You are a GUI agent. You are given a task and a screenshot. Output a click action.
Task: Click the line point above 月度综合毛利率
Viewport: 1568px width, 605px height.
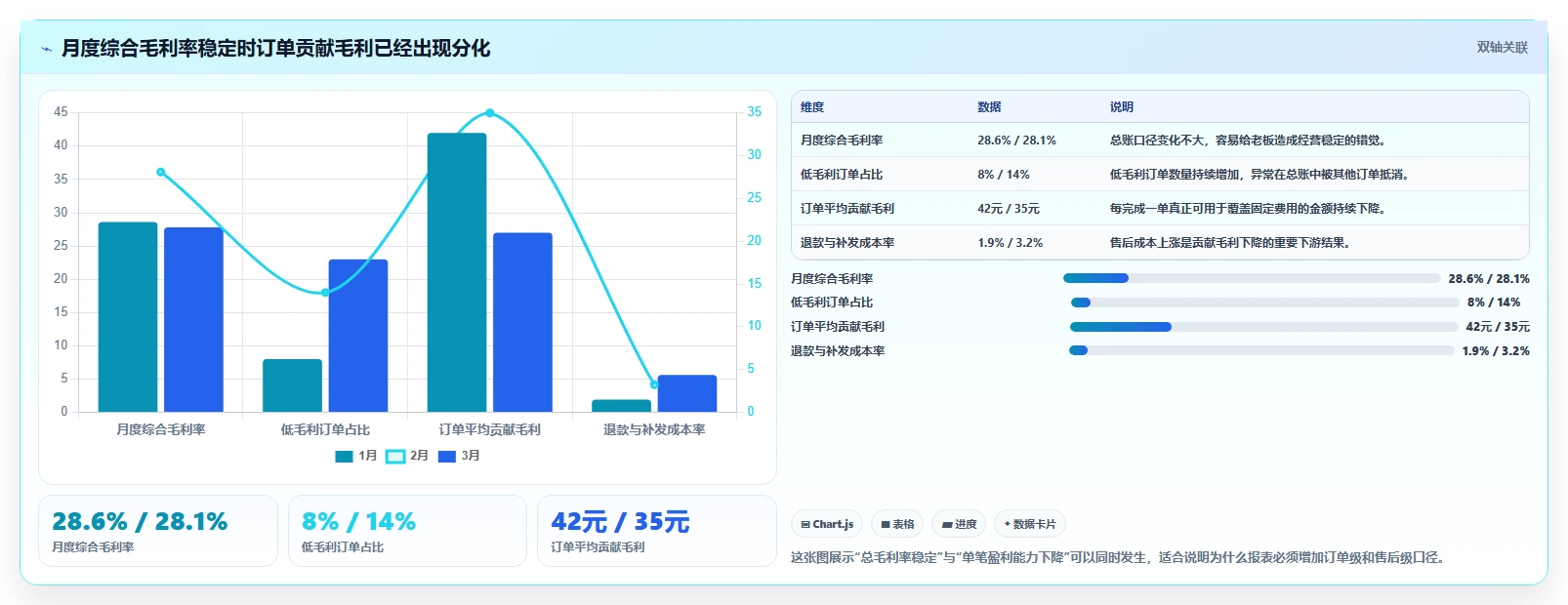click(x=161, y=172)
